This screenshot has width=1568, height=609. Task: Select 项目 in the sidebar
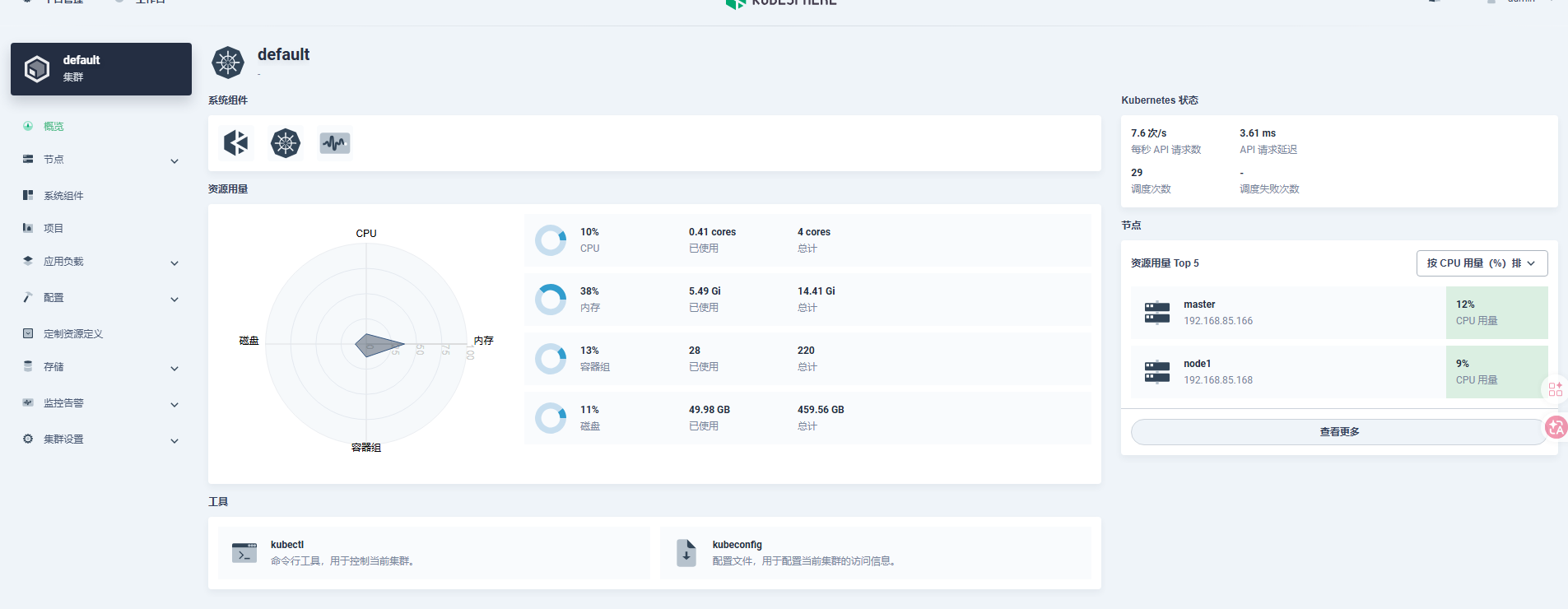click(x=54, y=229)
